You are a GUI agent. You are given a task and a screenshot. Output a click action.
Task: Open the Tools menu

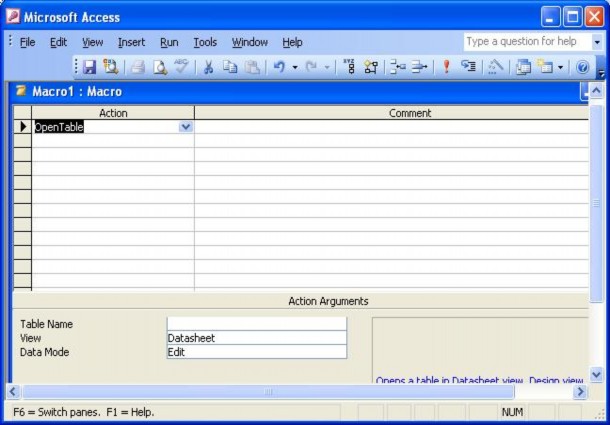coord(205,42)
